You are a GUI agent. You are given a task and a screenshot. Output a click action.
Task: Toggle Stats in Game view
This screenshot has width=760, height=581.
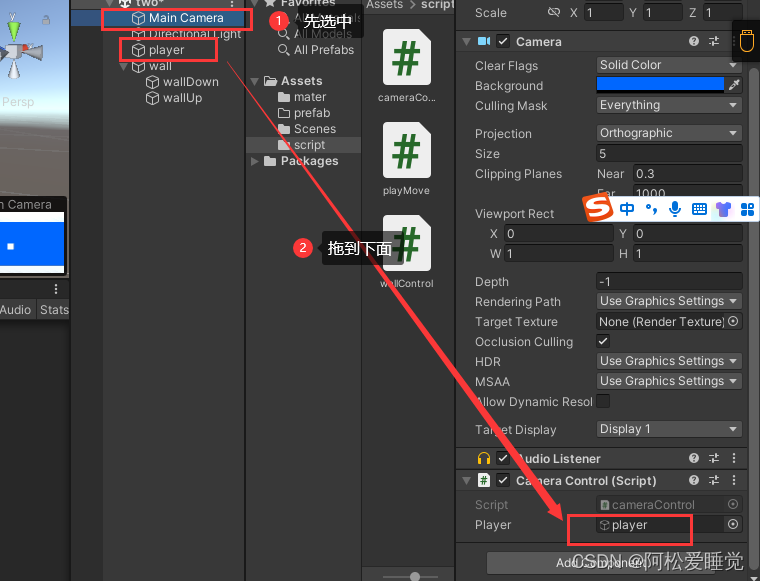coord(54,310)
